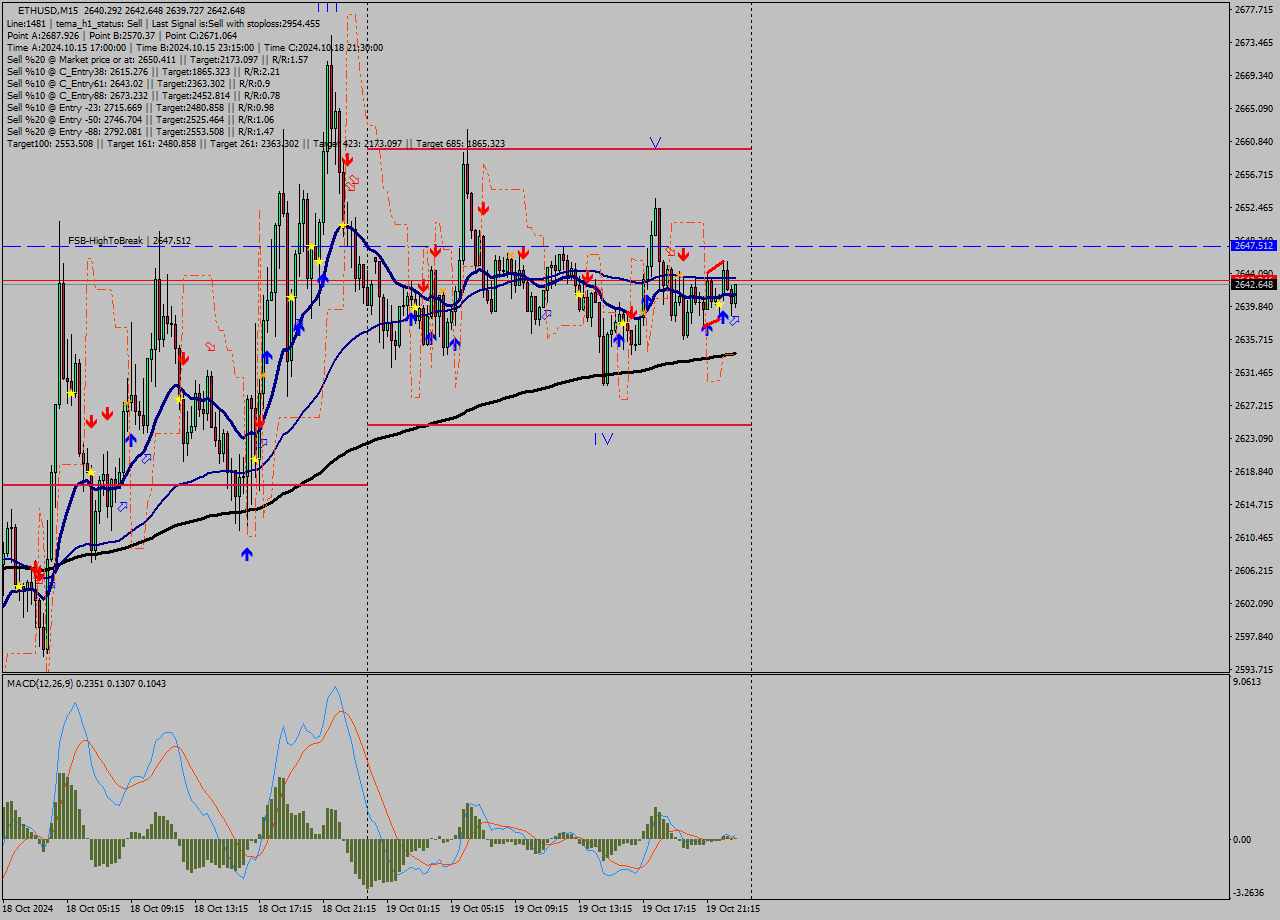Screen dimensions: 1280x920
Task: Click the '19 Oct 01:15' time label
Action: [x=413, y=909]
